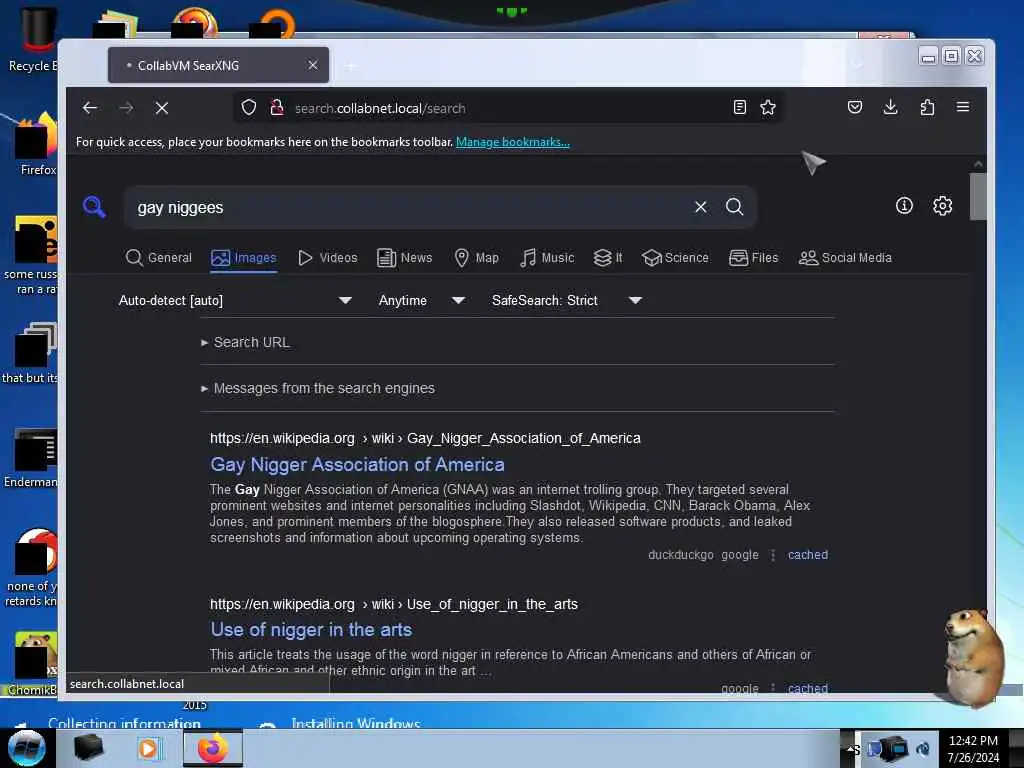Open the Firefox hamburger application menu

tap(963, 107)
